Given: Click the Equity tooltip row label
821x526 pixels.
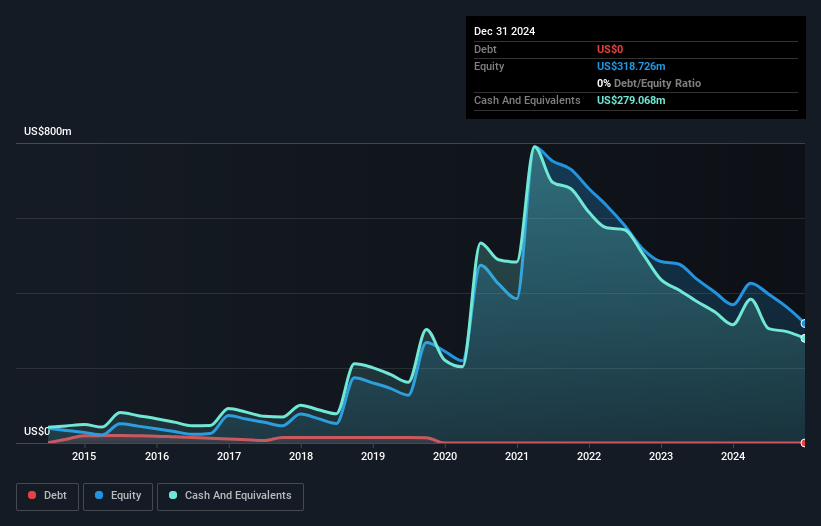Looking at the screenshot, I should coord(489,66).
